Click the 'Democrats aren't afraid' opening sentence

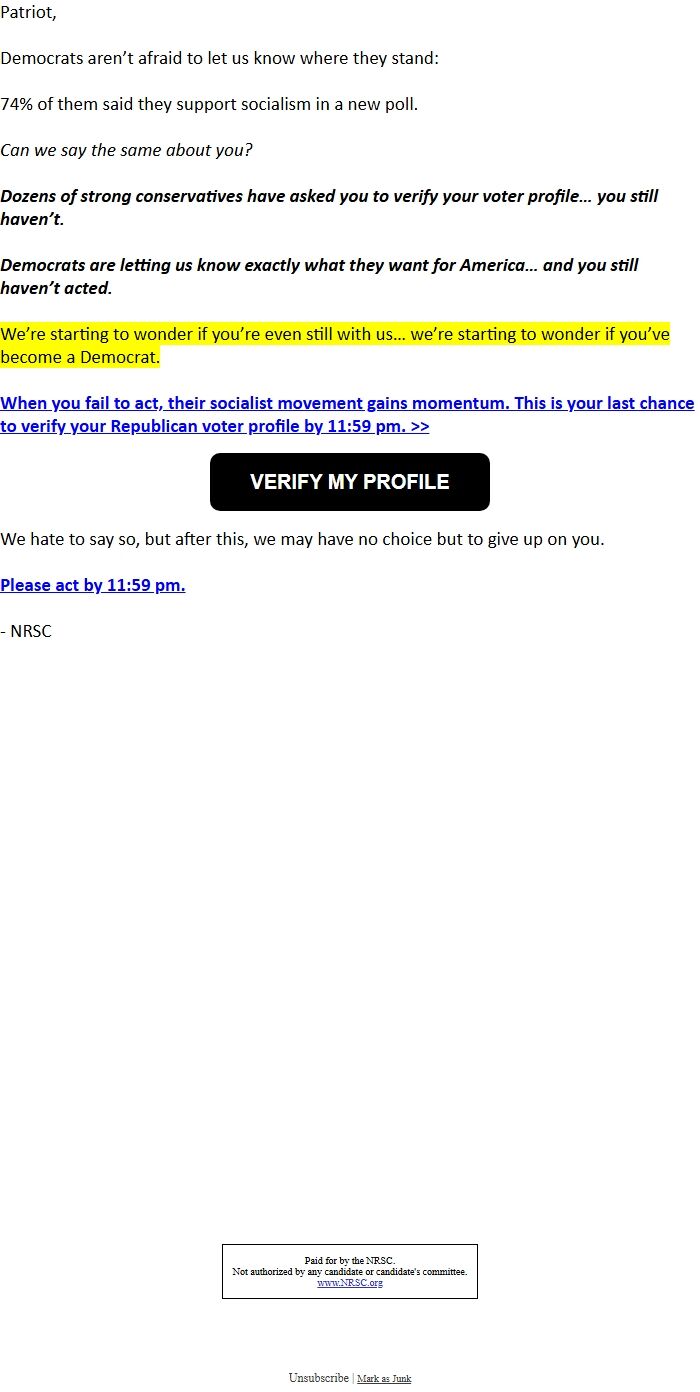point(220,58)
